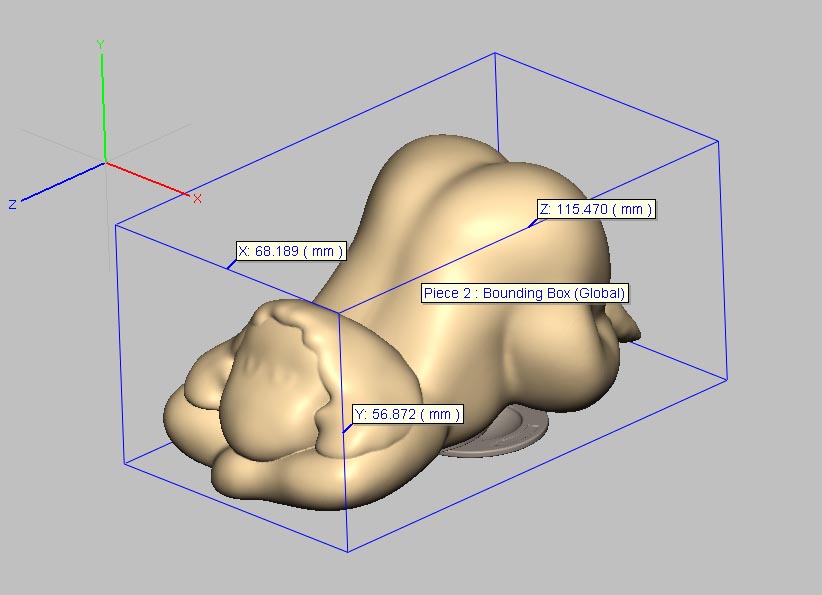Click the Y: 56.872 (mm) dimension label
Screen dimensions: 822x595
(x=407, y=414)
